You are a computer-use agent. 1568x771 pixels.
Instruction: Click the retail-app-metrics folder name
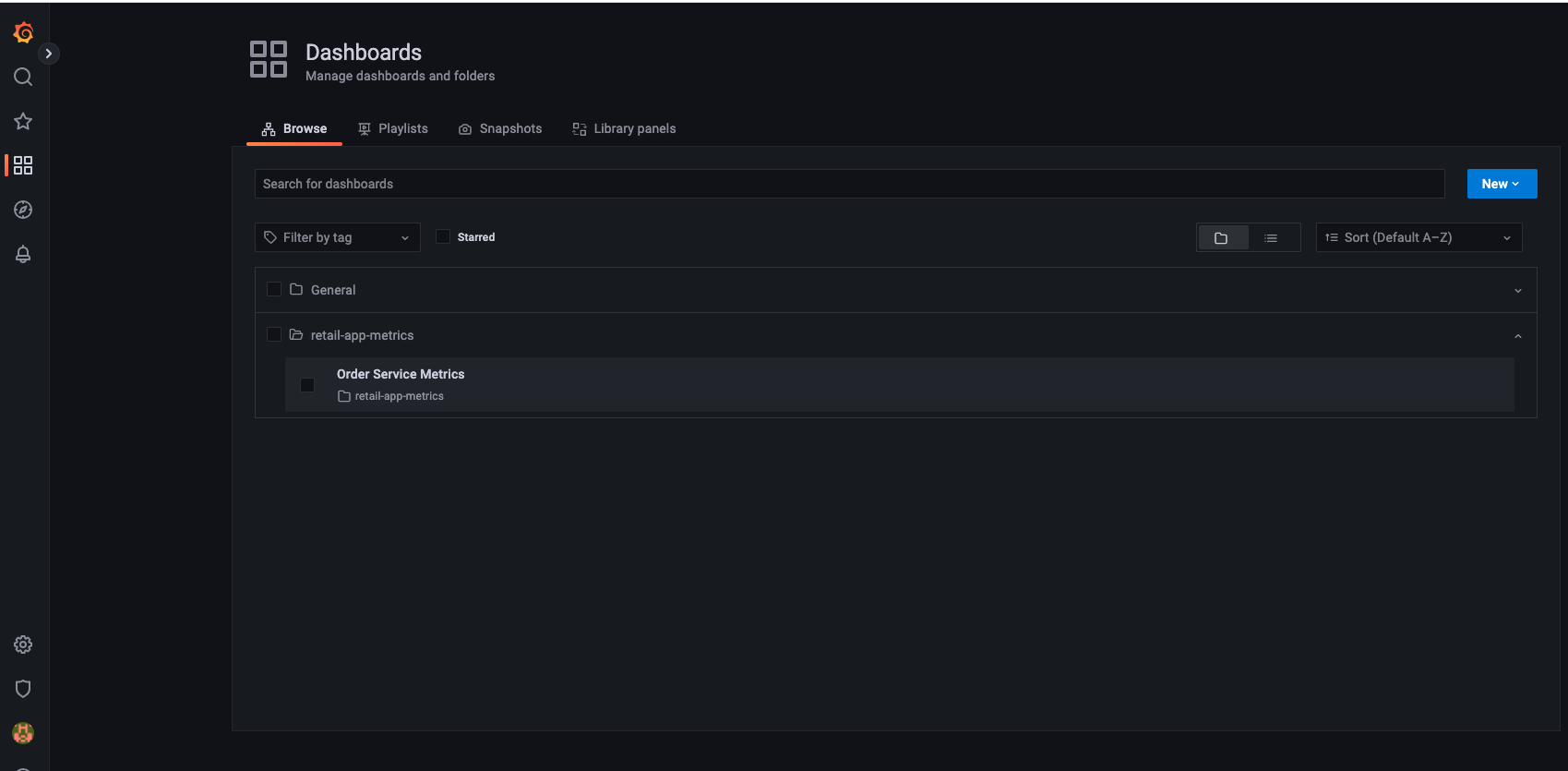click(x=362, y=335)
